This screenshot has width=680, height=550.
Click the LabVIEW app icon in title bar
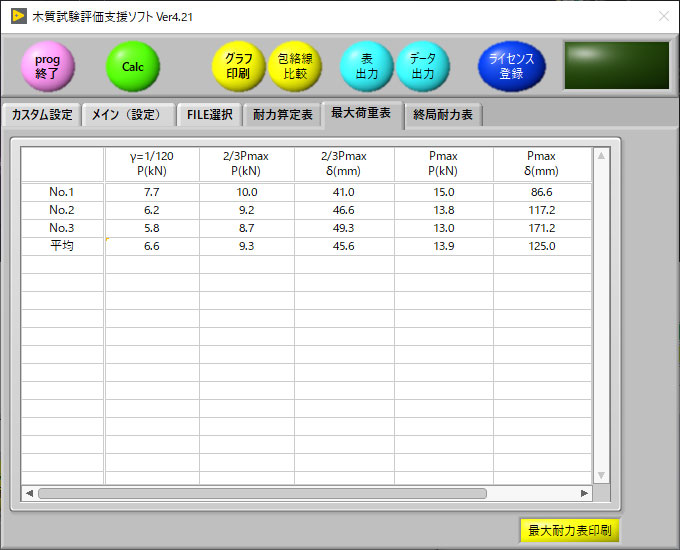pos(19,16)
